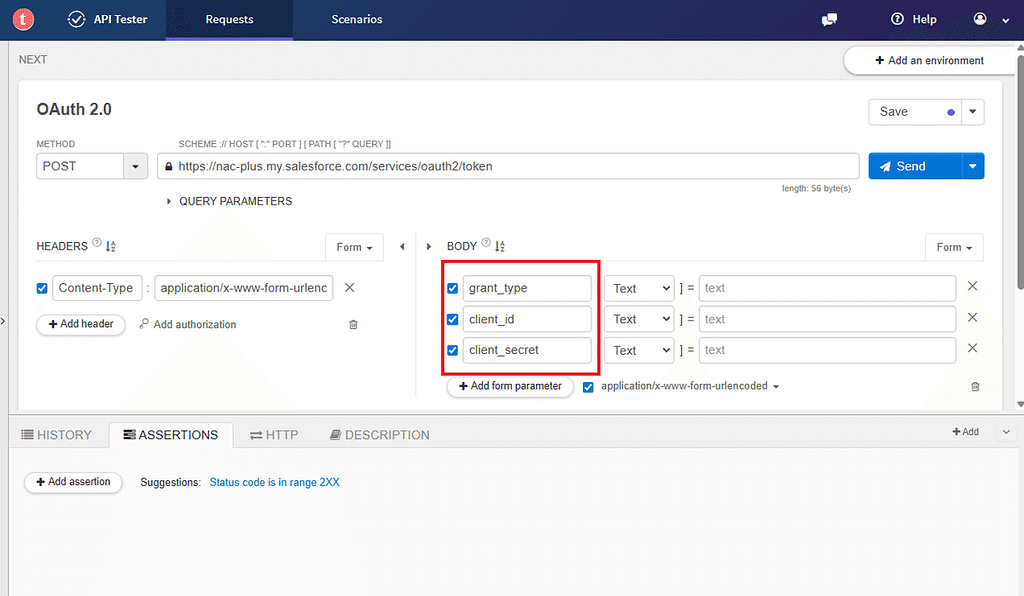Click the Save button

click(x=915, y=112)
